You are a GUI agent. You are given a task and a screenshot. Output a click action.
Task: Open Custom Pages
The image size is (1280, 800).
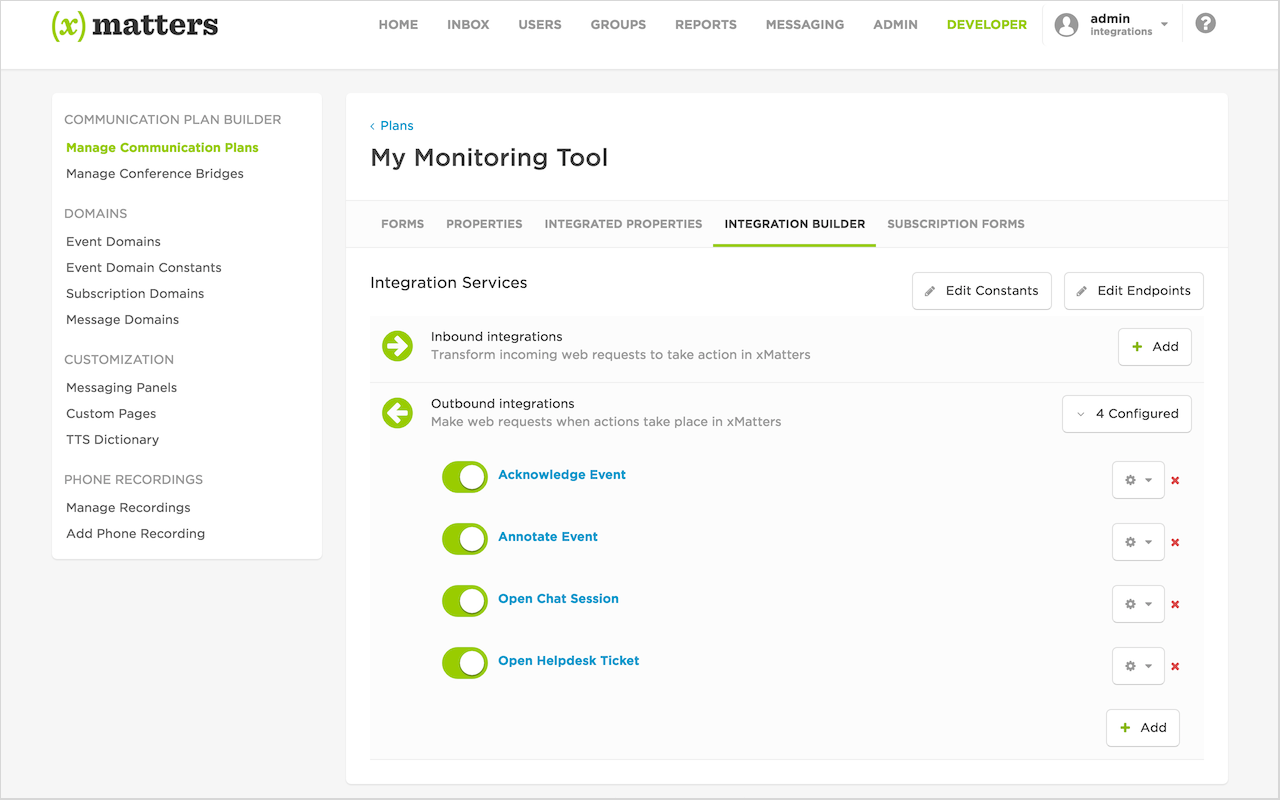[111, 414]
